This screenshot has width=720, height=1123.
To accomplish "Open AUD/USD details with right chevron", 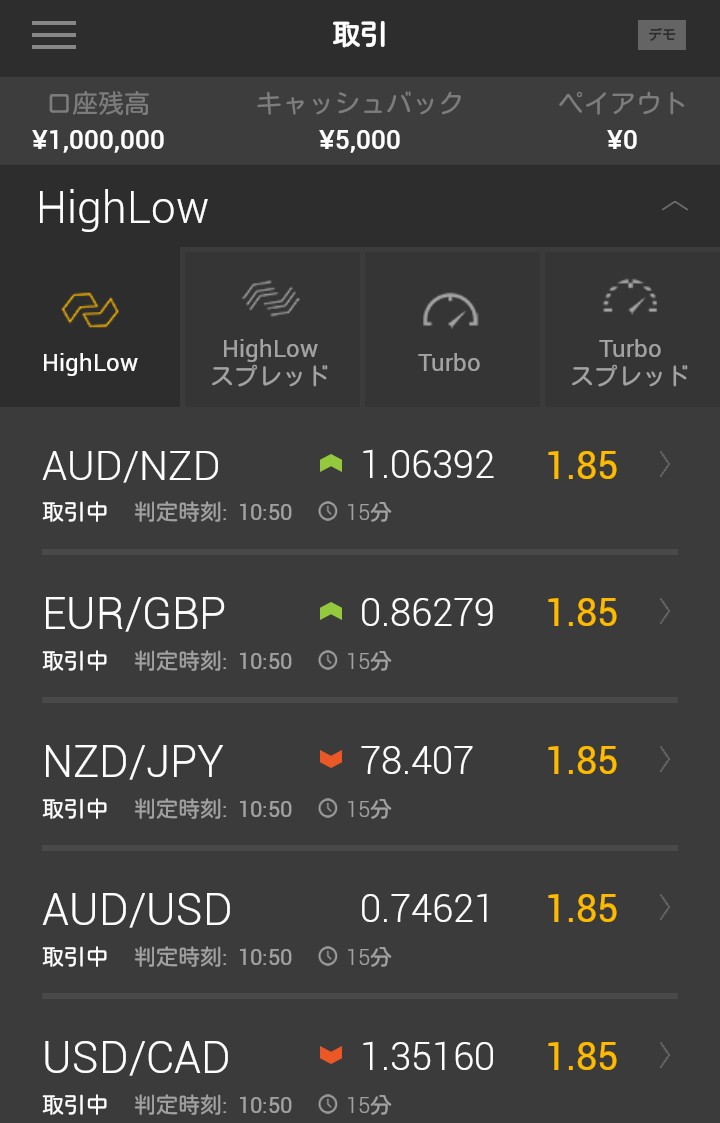I will [x=665, y=908].
